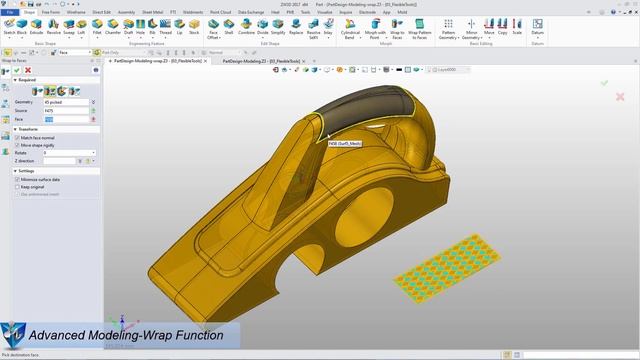Select the Rib tool

point(152,27)
